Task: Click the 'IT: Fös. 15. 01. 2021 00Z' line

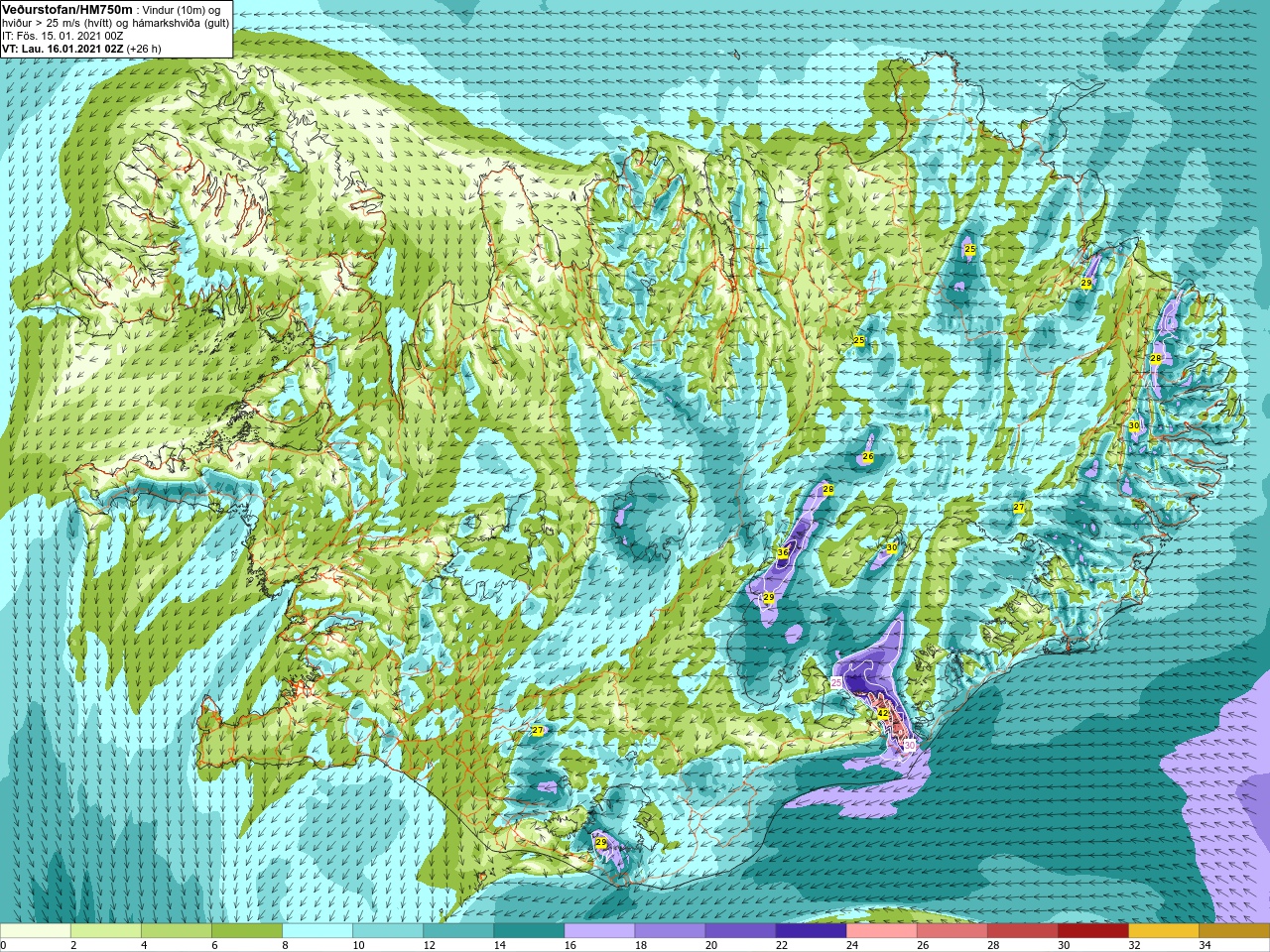Action: (x=63, y=36)
